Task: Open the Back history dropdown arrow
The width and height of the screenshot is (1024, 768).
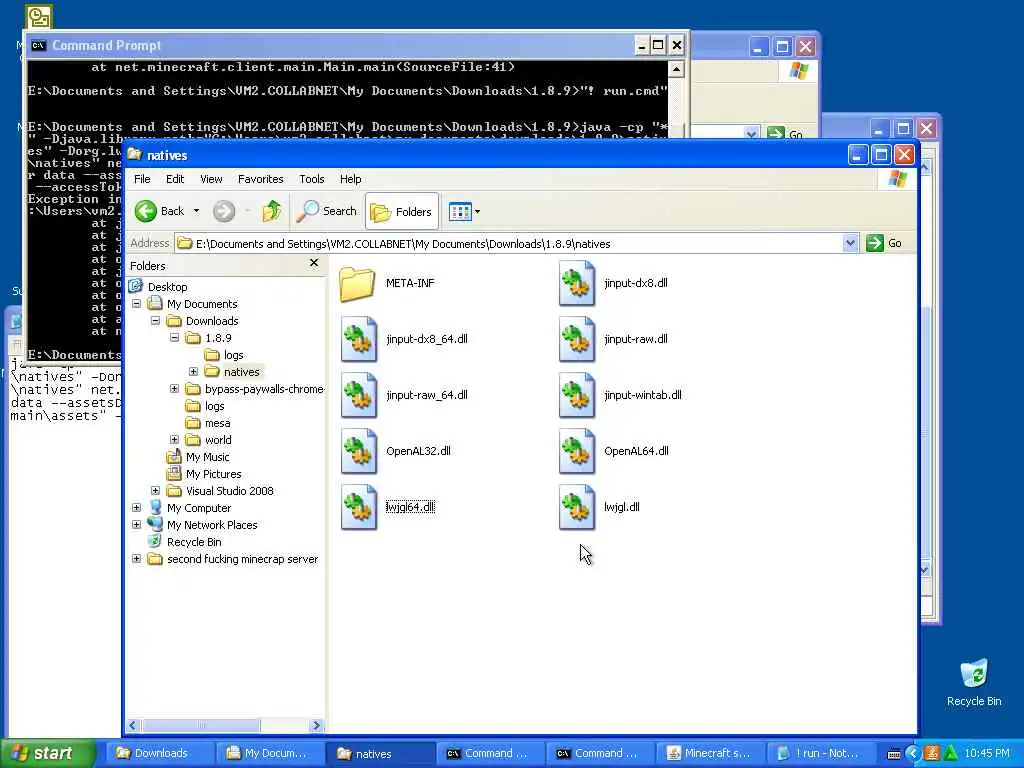Action: 196,211
